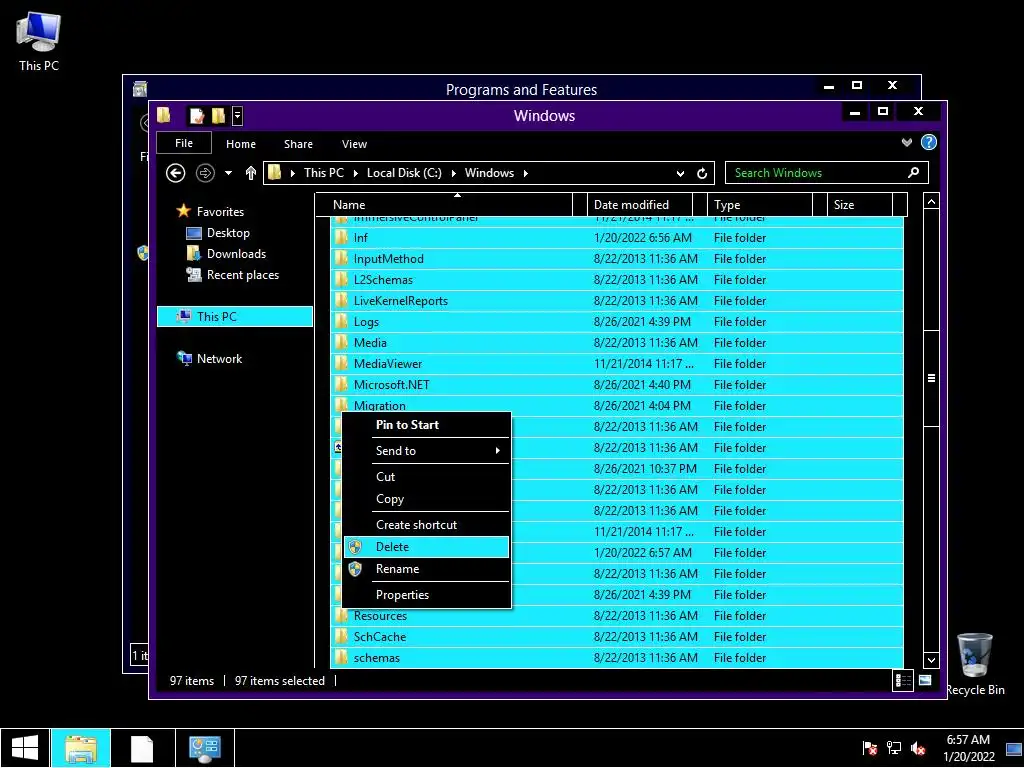The width and height of the screenshot is (1024, 768).
Task: Click the New folder quick access icon
Action: coord(218,116)
